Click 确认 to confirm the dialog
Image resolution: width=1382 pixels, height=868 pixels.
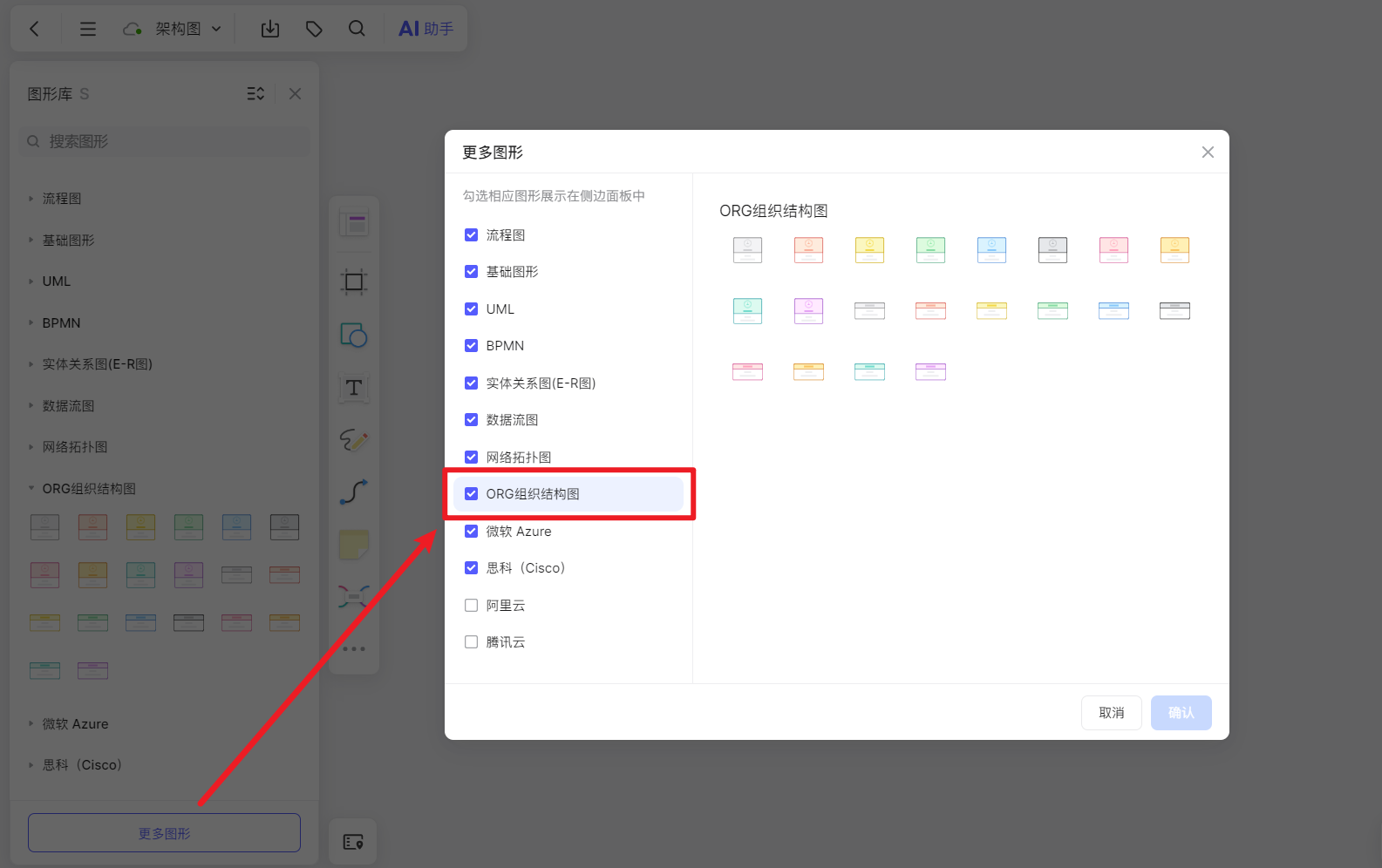click(1181, 713)
